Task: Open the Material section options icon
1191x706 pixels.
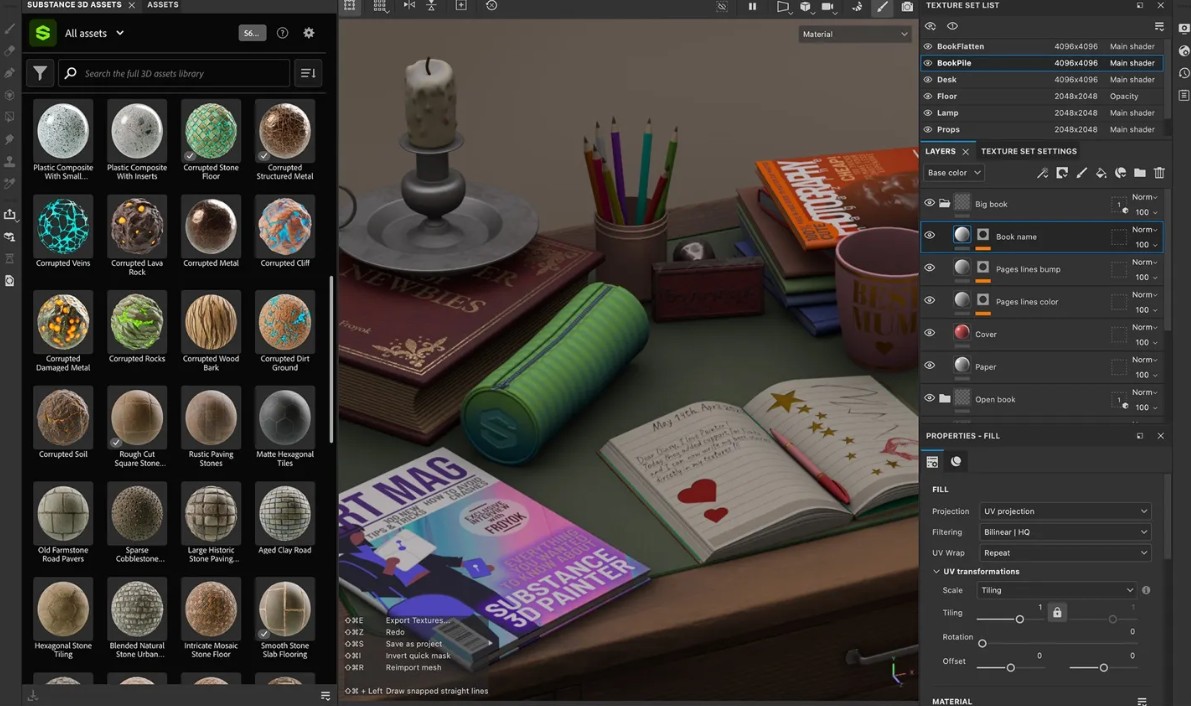Action: tap(1141, 701)
